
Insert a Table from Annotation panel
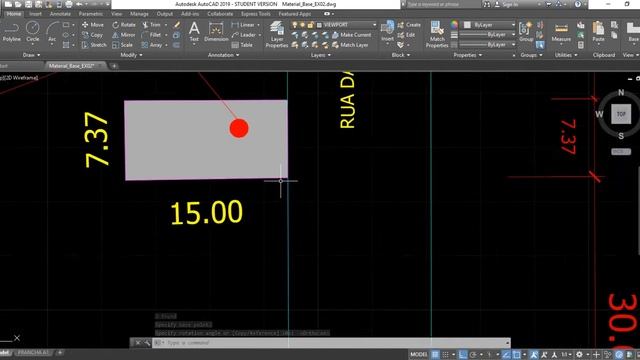(x=242, y=45)
